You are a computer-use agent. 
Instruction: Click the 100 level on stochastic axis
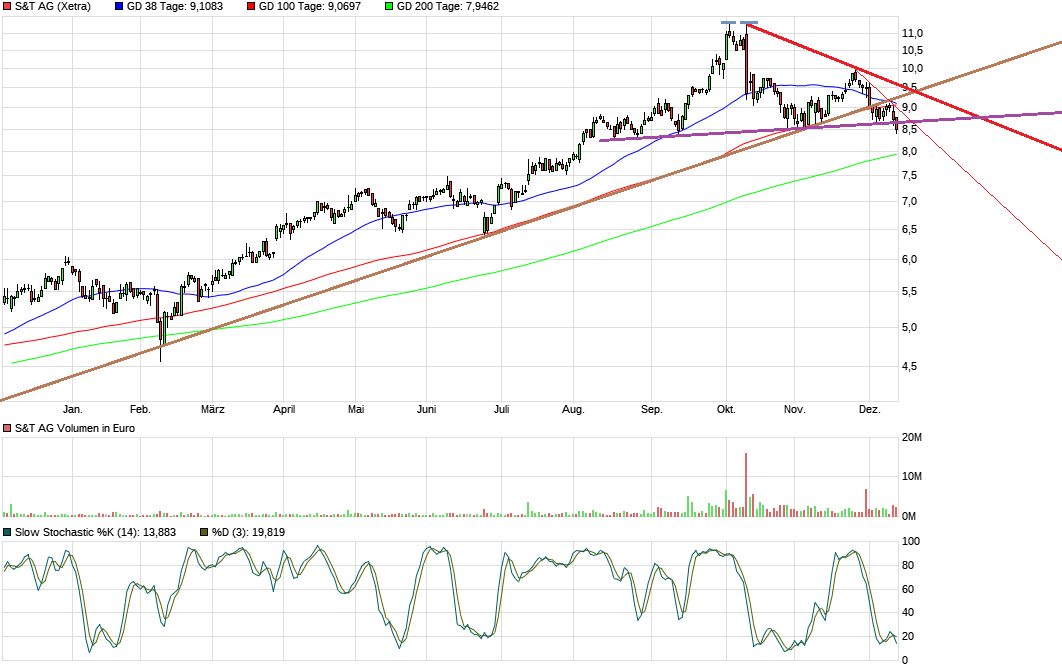click(x=911, y=541)
